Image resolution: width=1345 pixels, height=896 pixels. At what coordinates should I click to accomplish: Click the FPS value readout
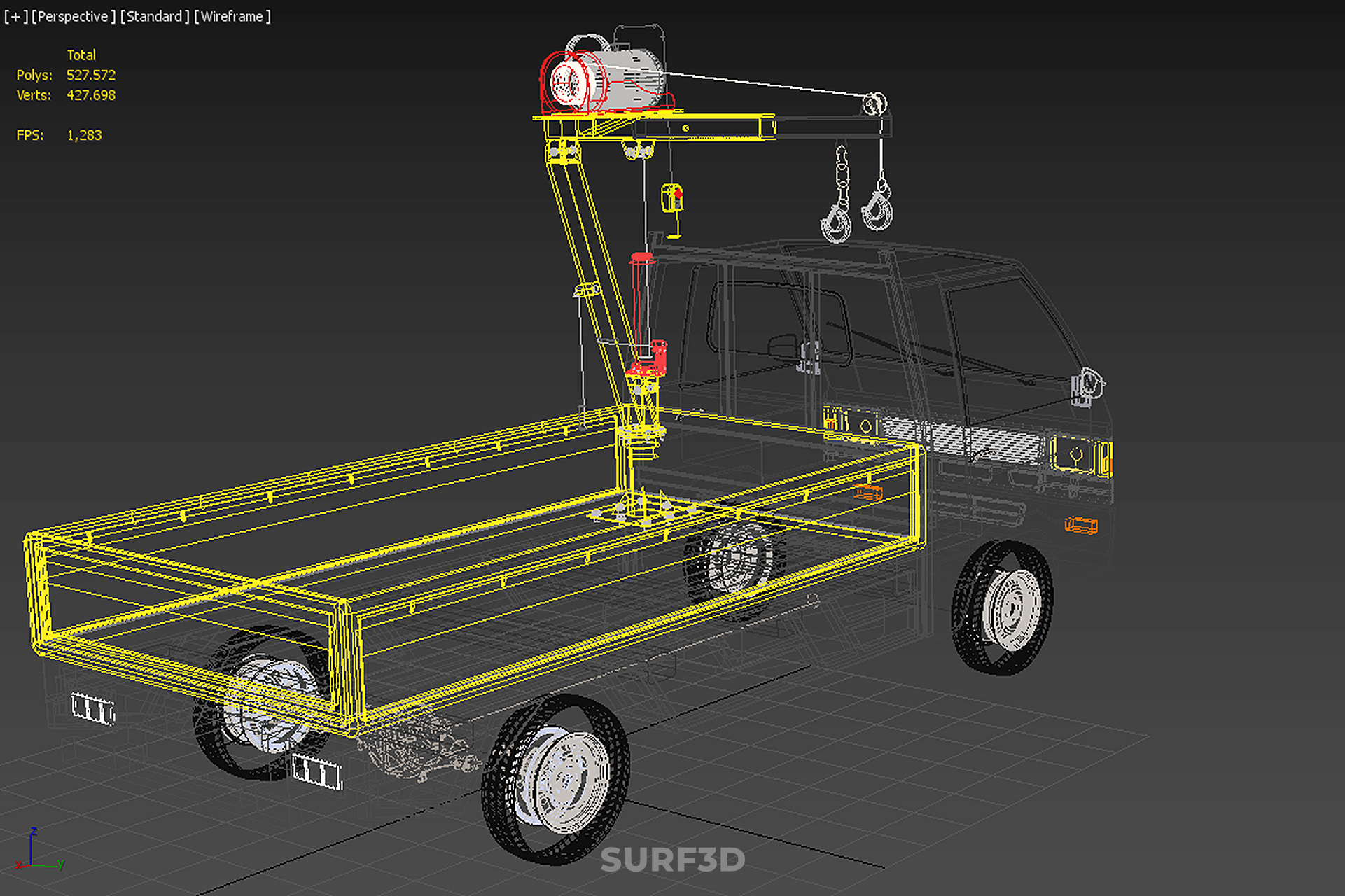(x=84, y=135)
